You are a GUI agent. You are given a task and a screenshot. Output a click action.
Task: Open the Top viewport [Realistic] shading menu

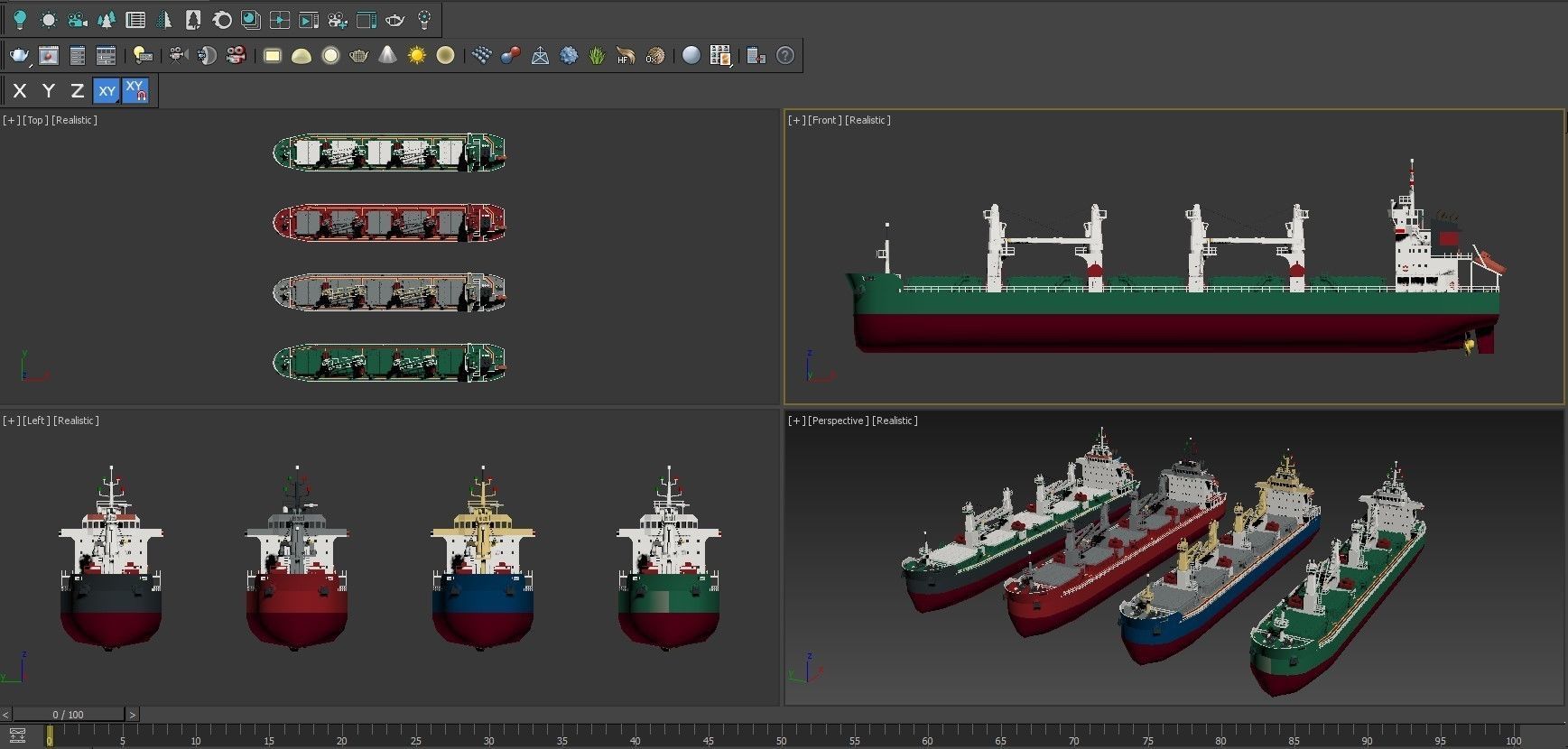pos(75,120)
